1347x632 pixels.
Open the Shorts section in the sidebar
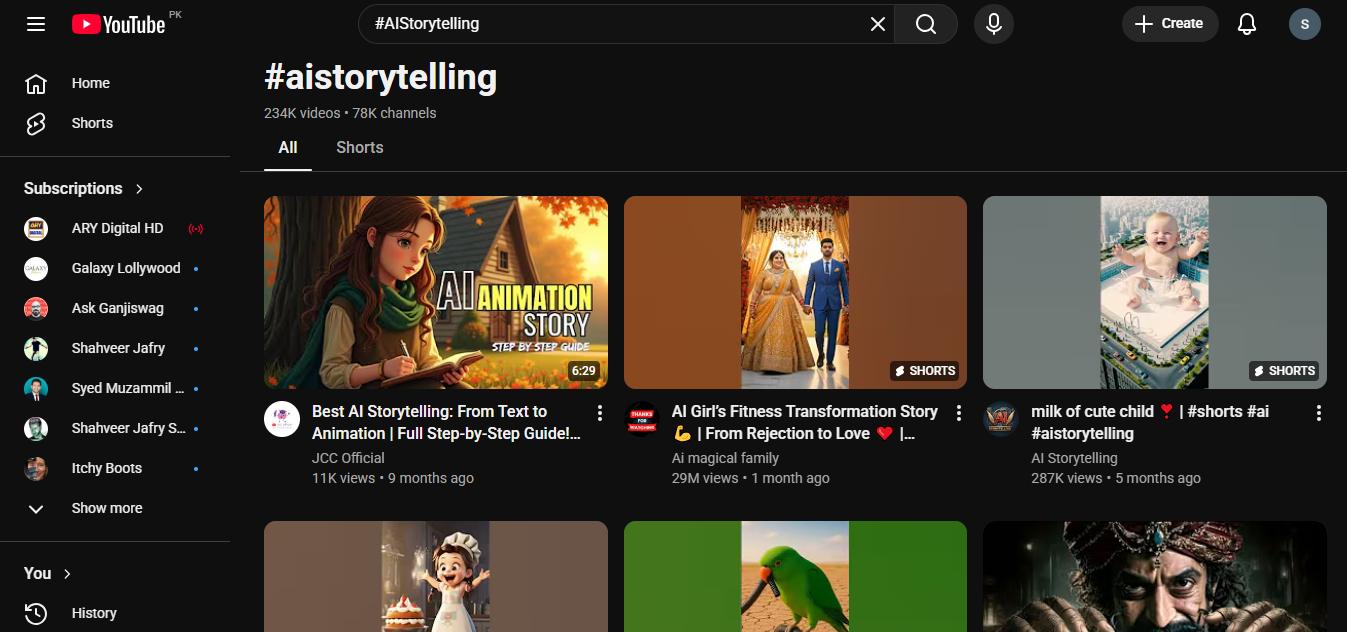click(x=92, y=122)
